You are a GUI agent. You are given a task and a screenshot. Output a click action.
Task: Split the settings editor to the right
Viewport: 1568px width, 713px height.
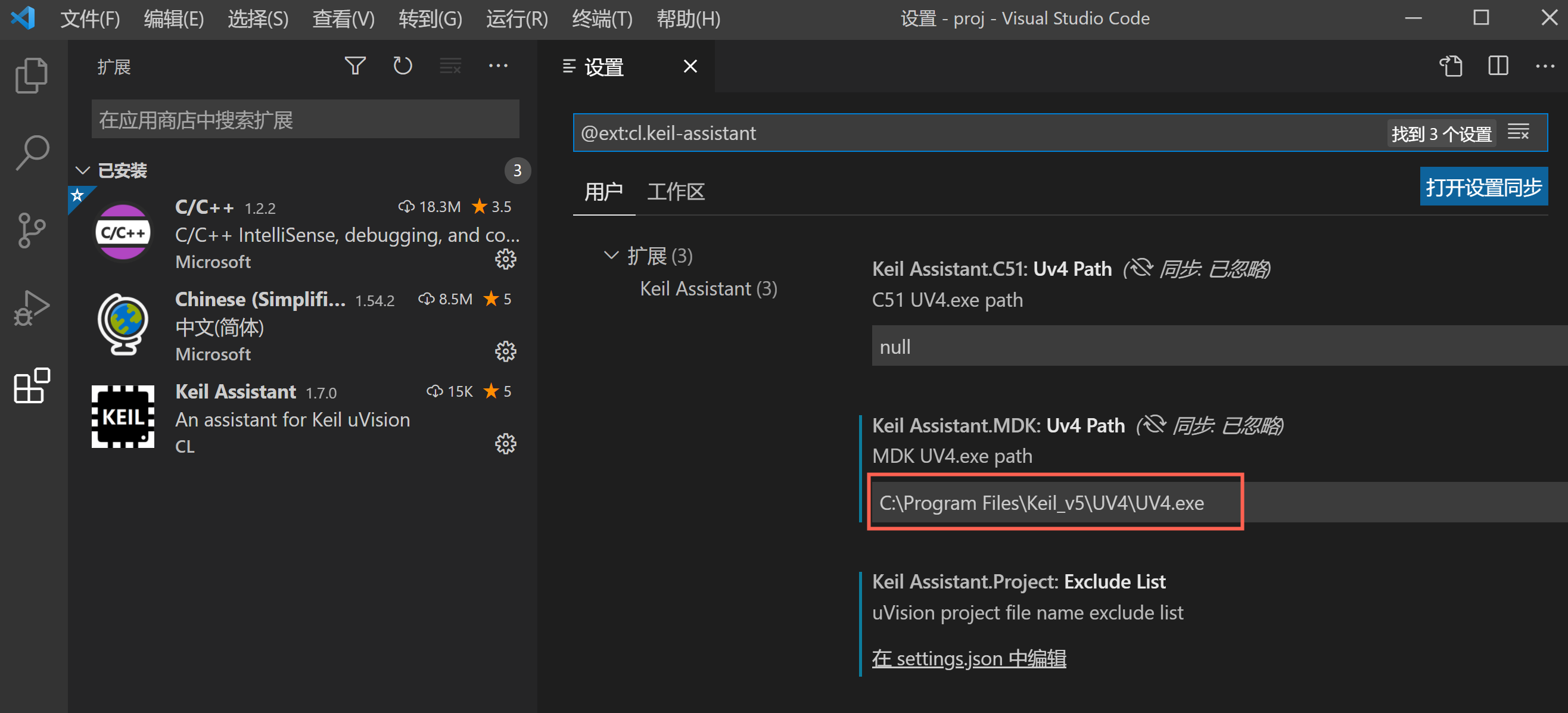[x=1498, y=66]
